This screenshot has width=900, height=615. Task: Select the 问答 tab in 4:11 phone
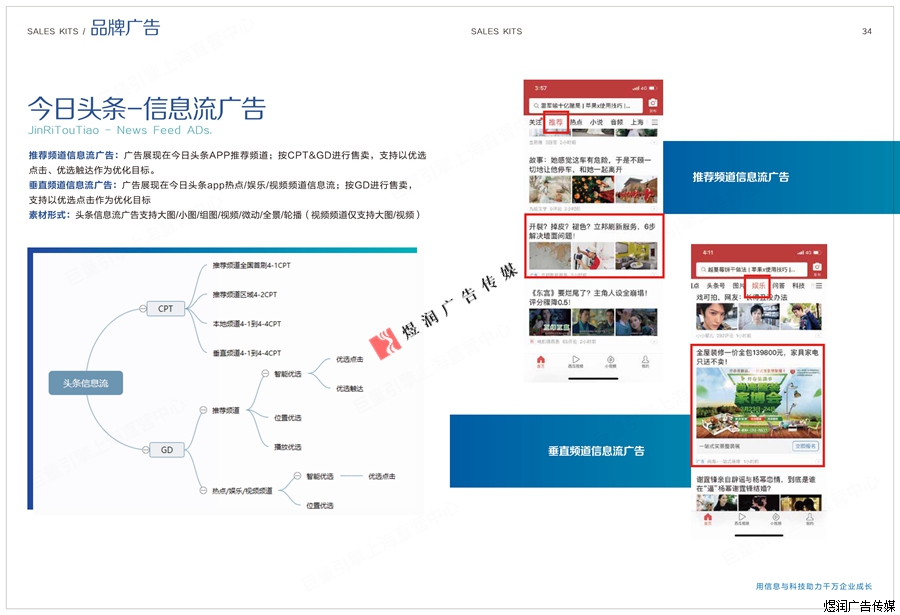778,285
